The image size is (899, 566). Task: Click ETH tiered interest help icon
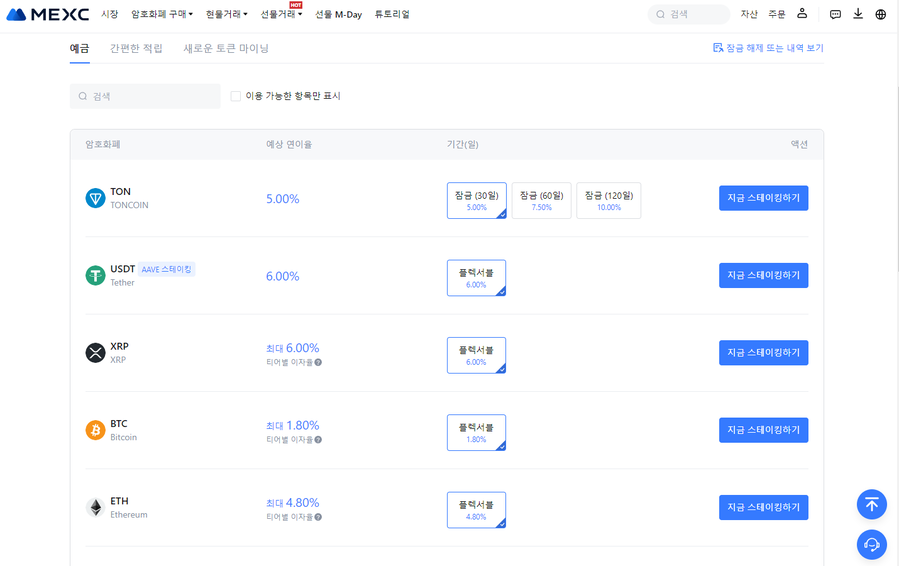318,517
